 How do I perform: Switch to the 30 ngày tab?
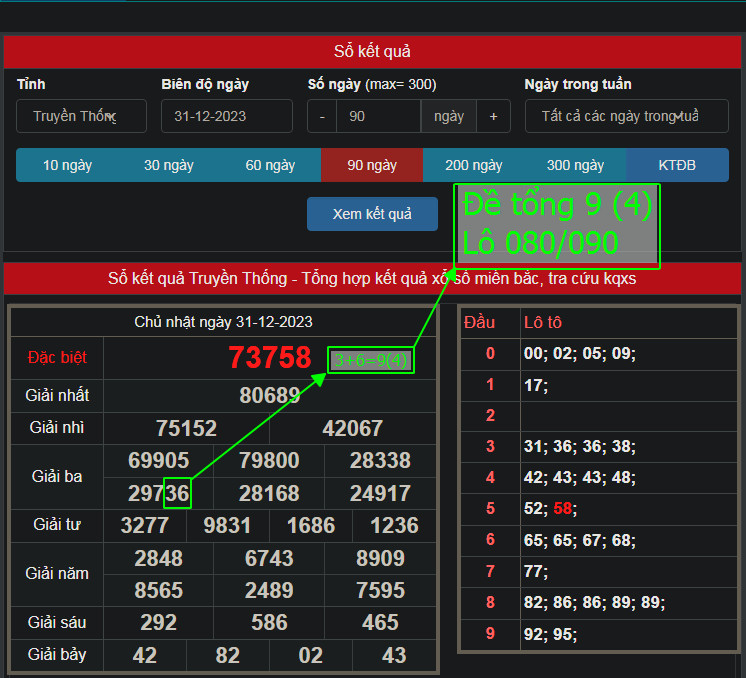(x=168, y=165)
